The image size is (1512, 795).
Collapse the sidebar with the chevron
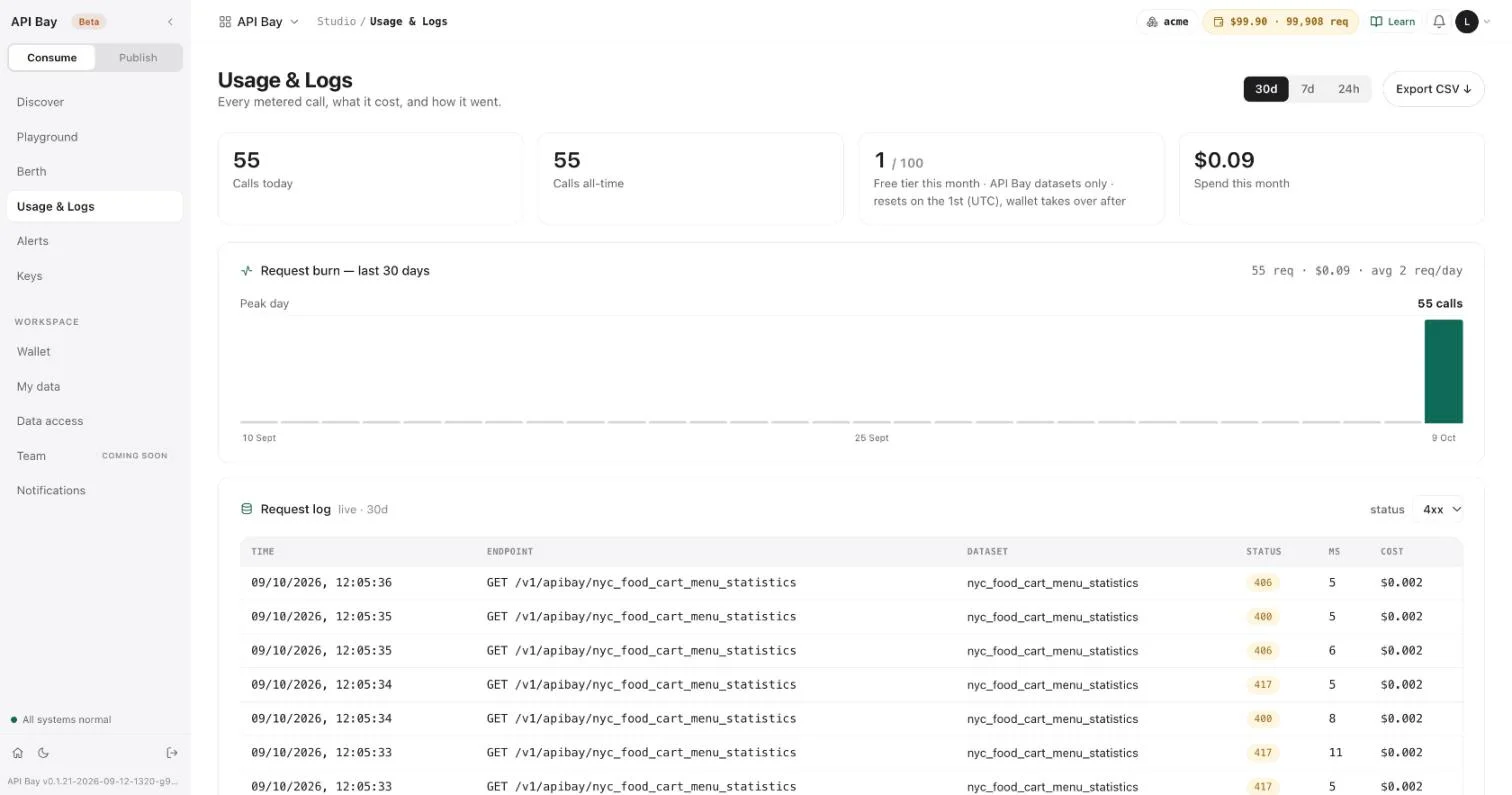click(x=170, y=22)
